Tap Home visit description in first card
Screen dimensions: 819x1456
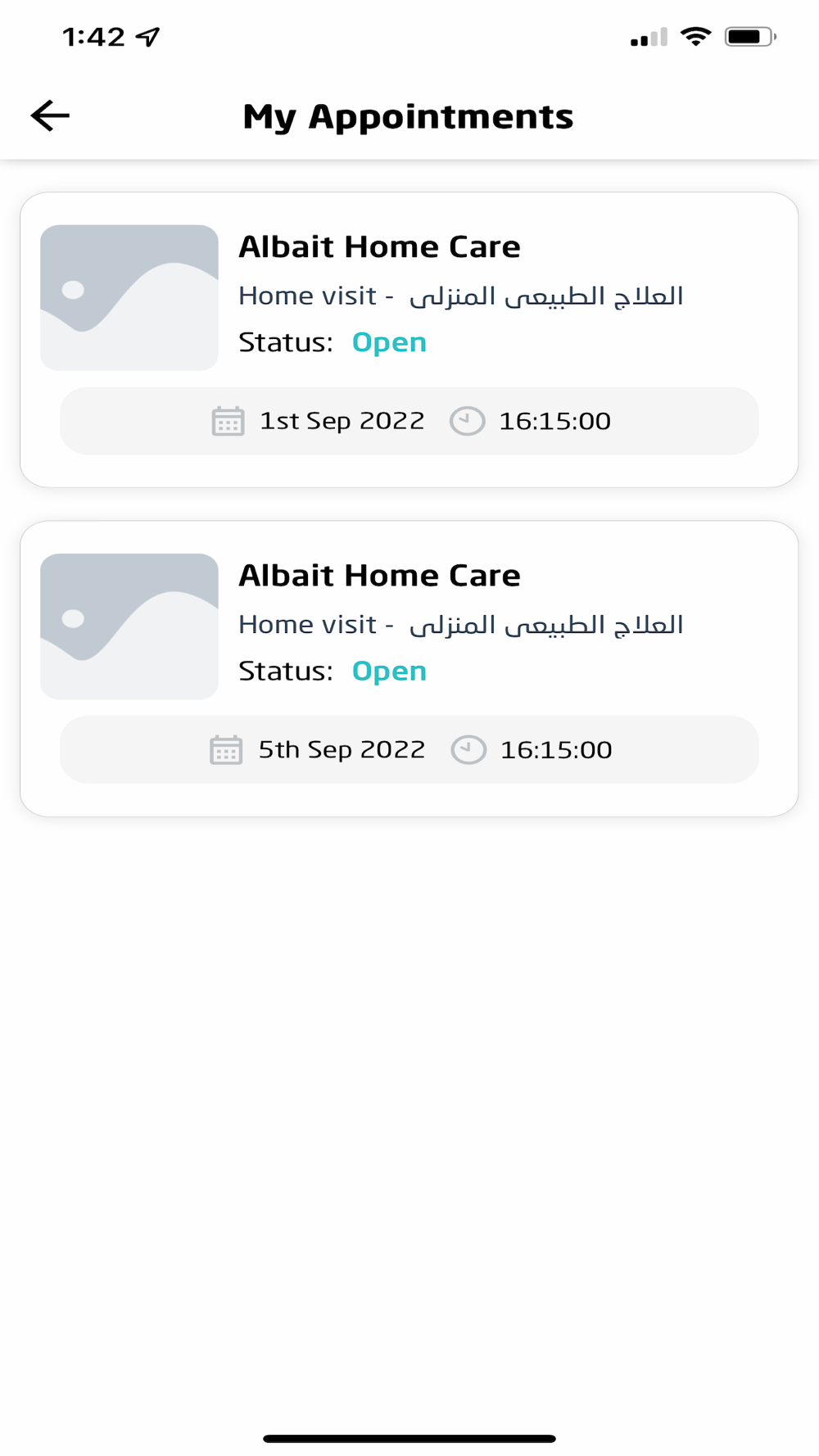pyautogui.click(x=460, y=296)
